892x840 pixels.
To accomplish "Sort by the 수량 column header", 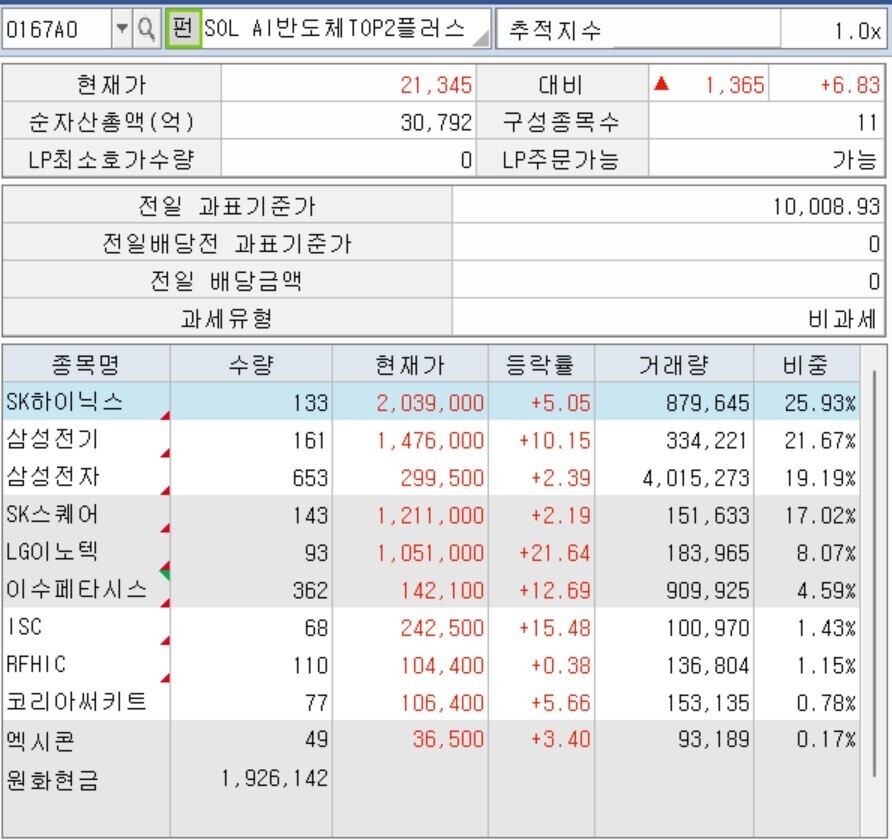I will 251,364.
